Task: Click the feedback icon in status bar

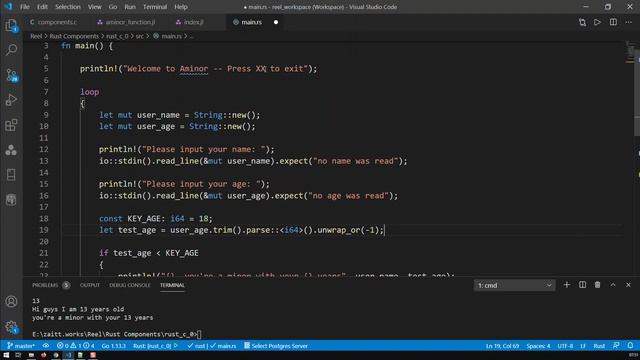Action: click(616, 346)
